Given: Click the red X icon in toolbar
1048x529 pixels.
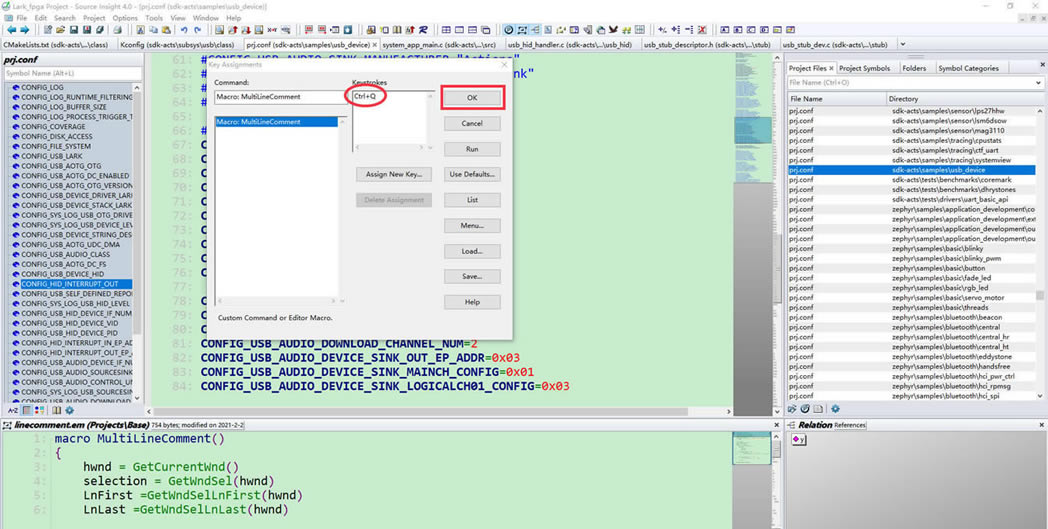Looking at the screenshot, I should point(702,30).
